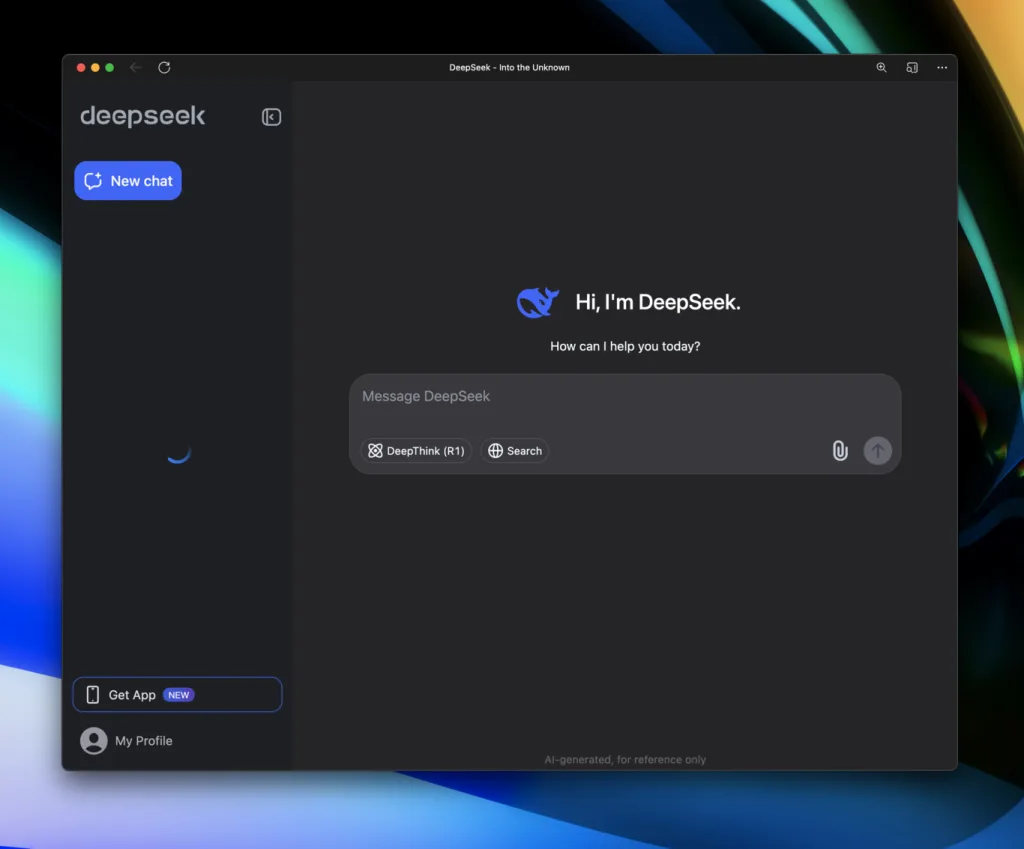Go back using the back arrow

(136, 67)
